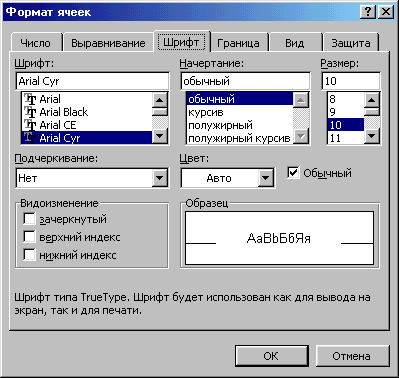Enable the зачеркнутый checkbox
Image resolution: width=399 pixels, height=378 pixels.
pyautogui.click(x=29, y=219)
